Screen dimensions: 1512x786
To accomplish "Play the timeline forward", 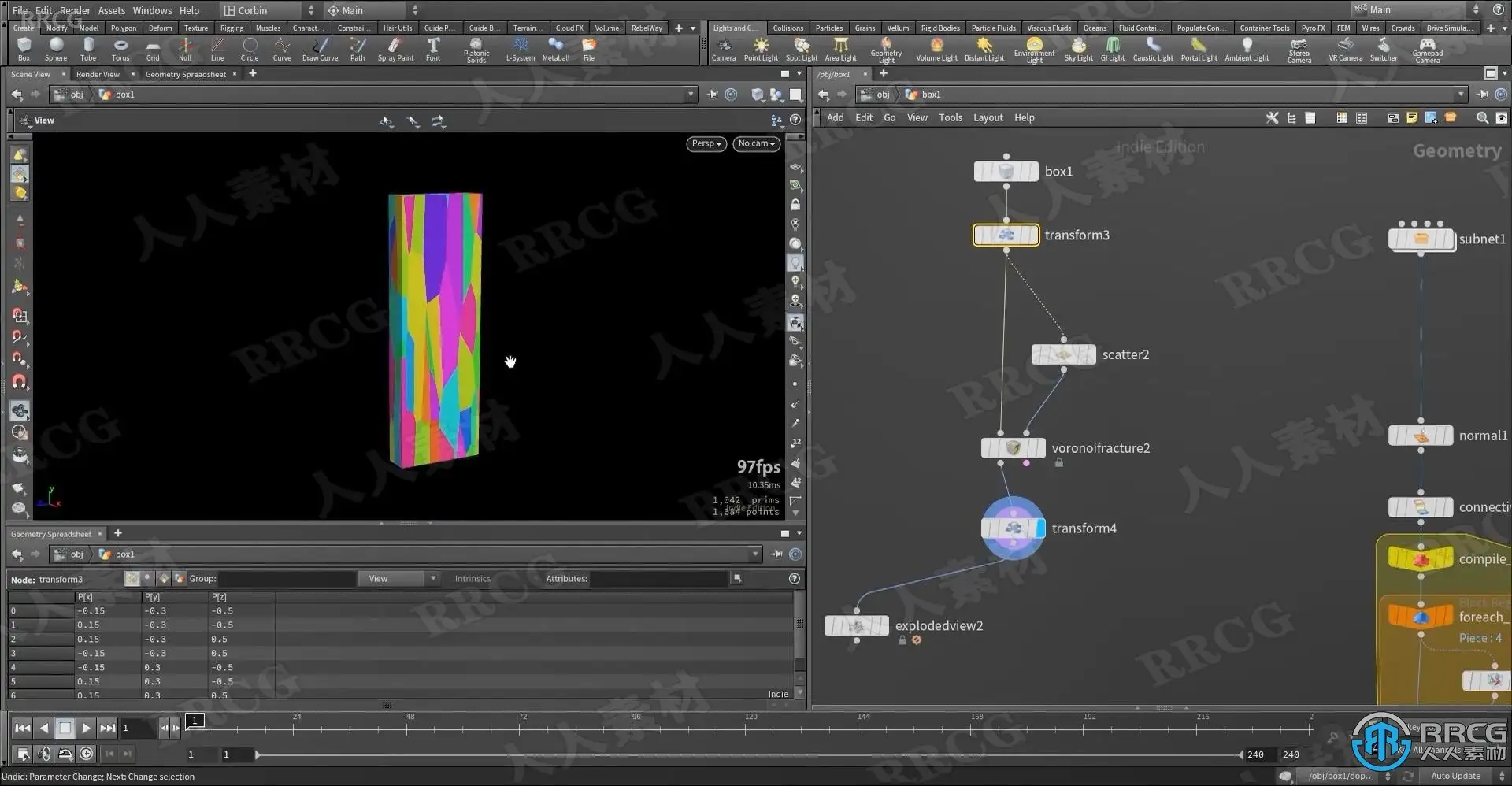I will [x=87, y=728].
